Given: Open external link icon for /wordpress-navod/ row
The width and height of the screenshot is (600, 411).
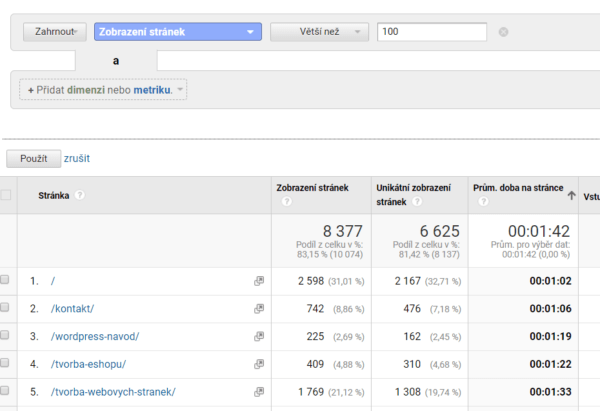Looking at the screenshot, I should [259, 337].
